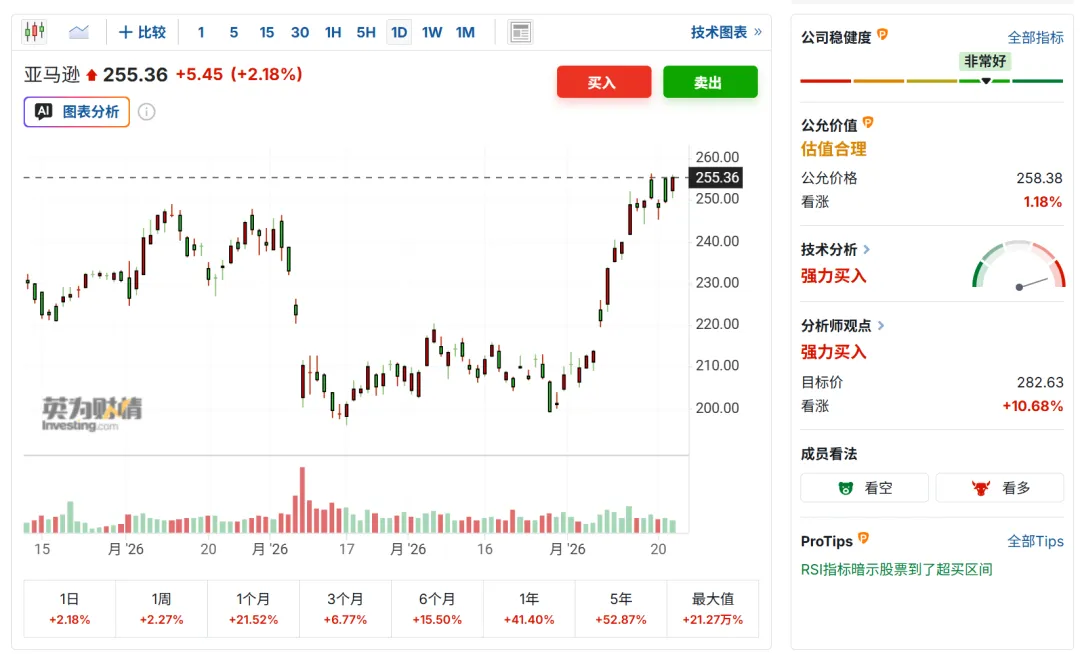Vote 看空 in 成员看法

tap(864, 488)
